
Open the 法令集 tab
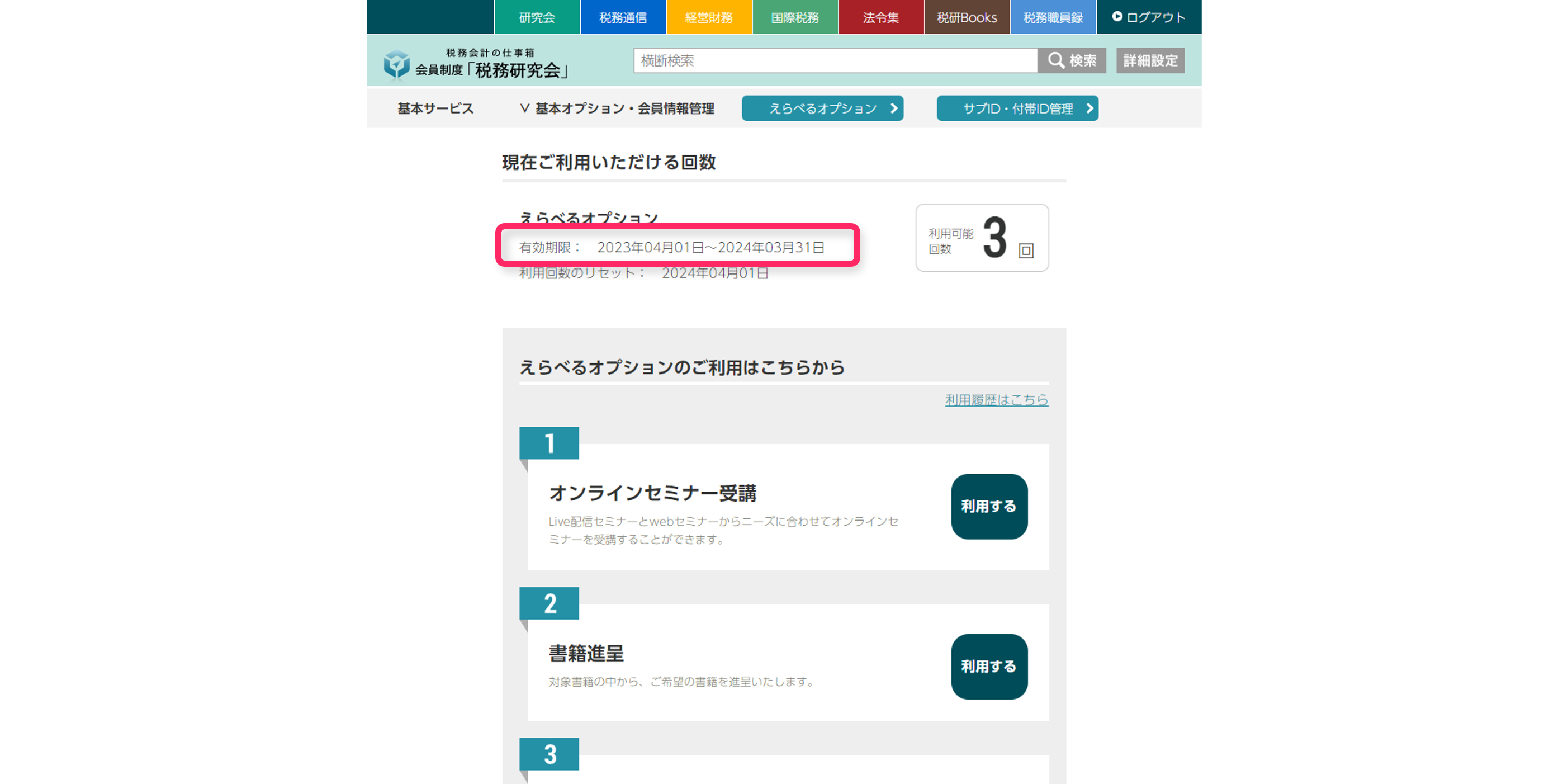tap(881, 17)
